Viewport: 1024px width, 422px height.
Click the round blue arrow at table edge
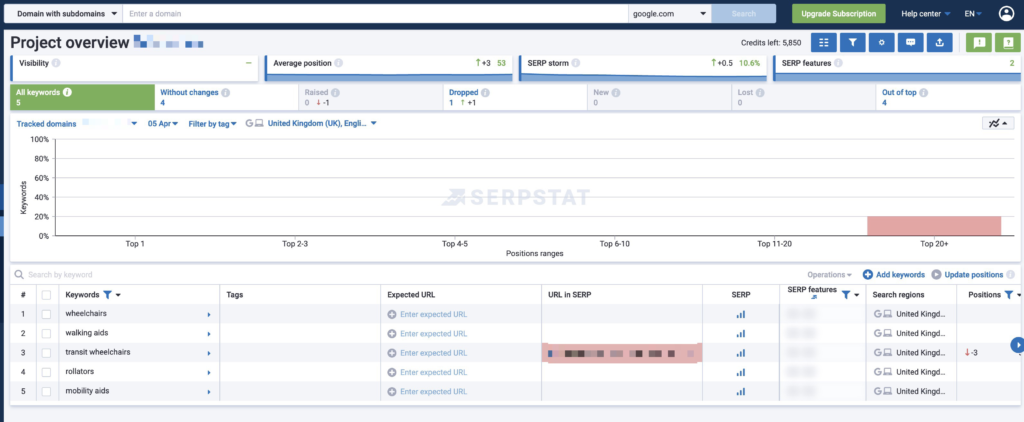(x=1017, y=344)
